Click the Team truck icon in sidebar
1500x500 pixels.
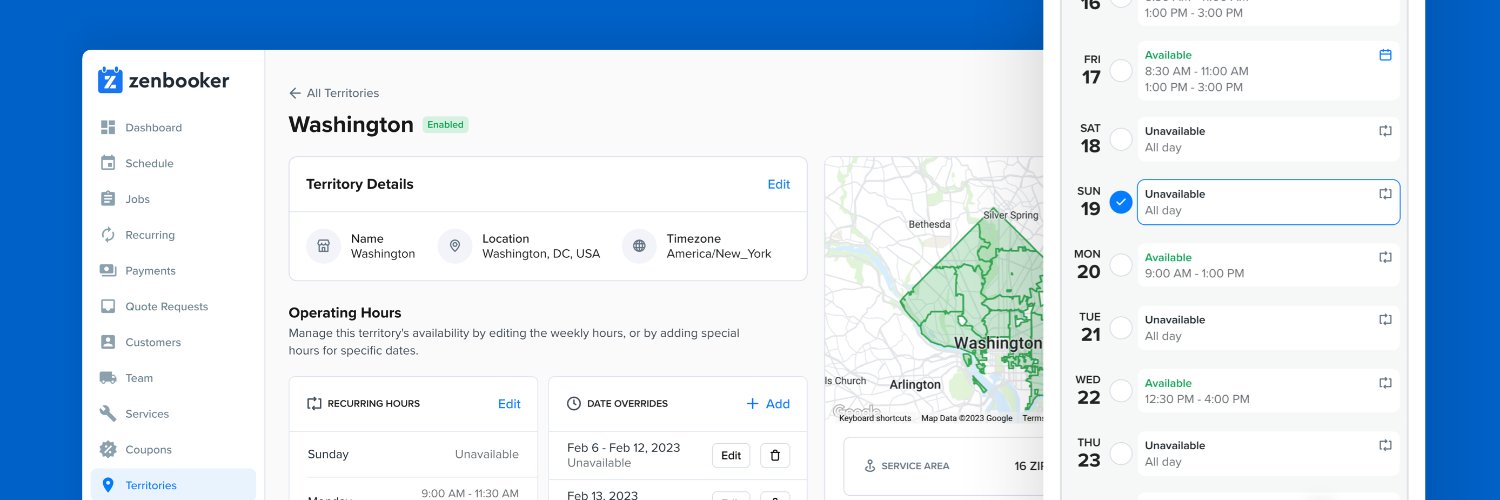pyautogui.click(x=108, y=378)
